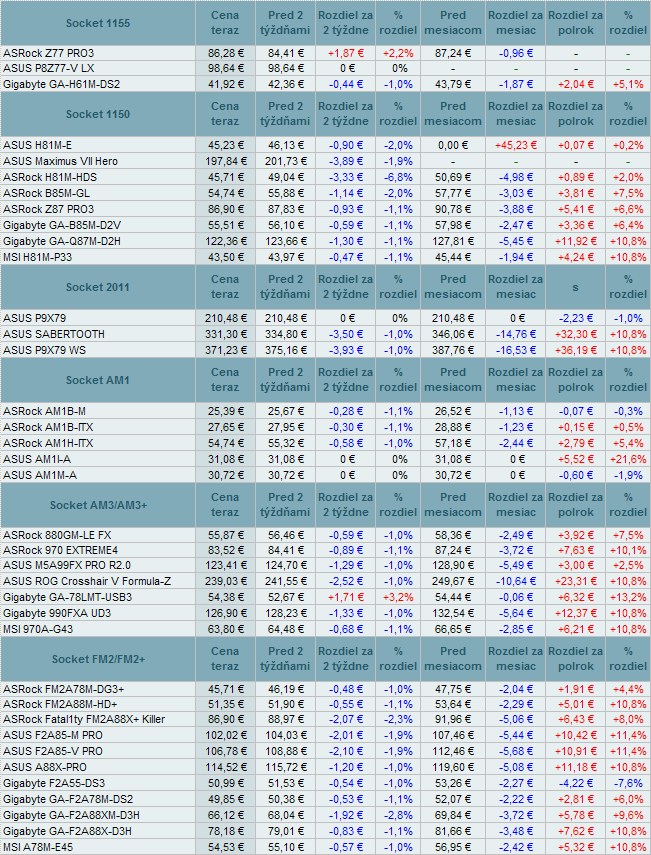Click Gigabyte GA-F2A88XM-D3H product name
Viewport: 651px width, 855px height.
tap(71, 815)
